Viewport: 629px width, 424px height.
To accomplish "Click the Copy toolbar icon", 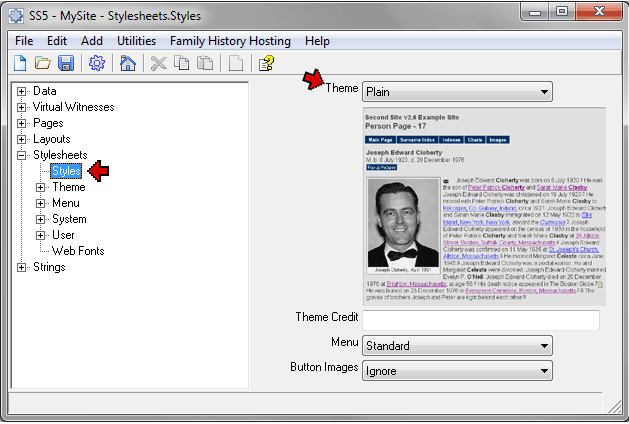I will point(181,64).
